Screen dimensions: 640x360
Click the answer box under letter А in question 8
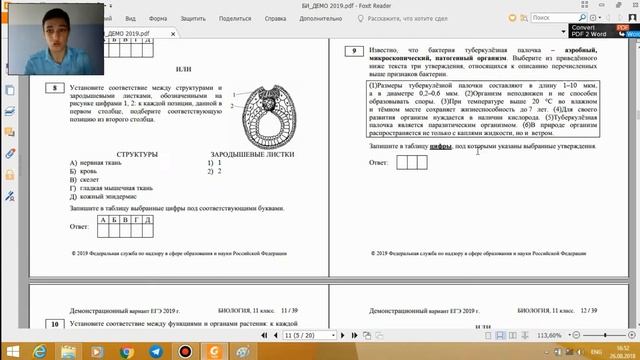click(x=103, y=231)
